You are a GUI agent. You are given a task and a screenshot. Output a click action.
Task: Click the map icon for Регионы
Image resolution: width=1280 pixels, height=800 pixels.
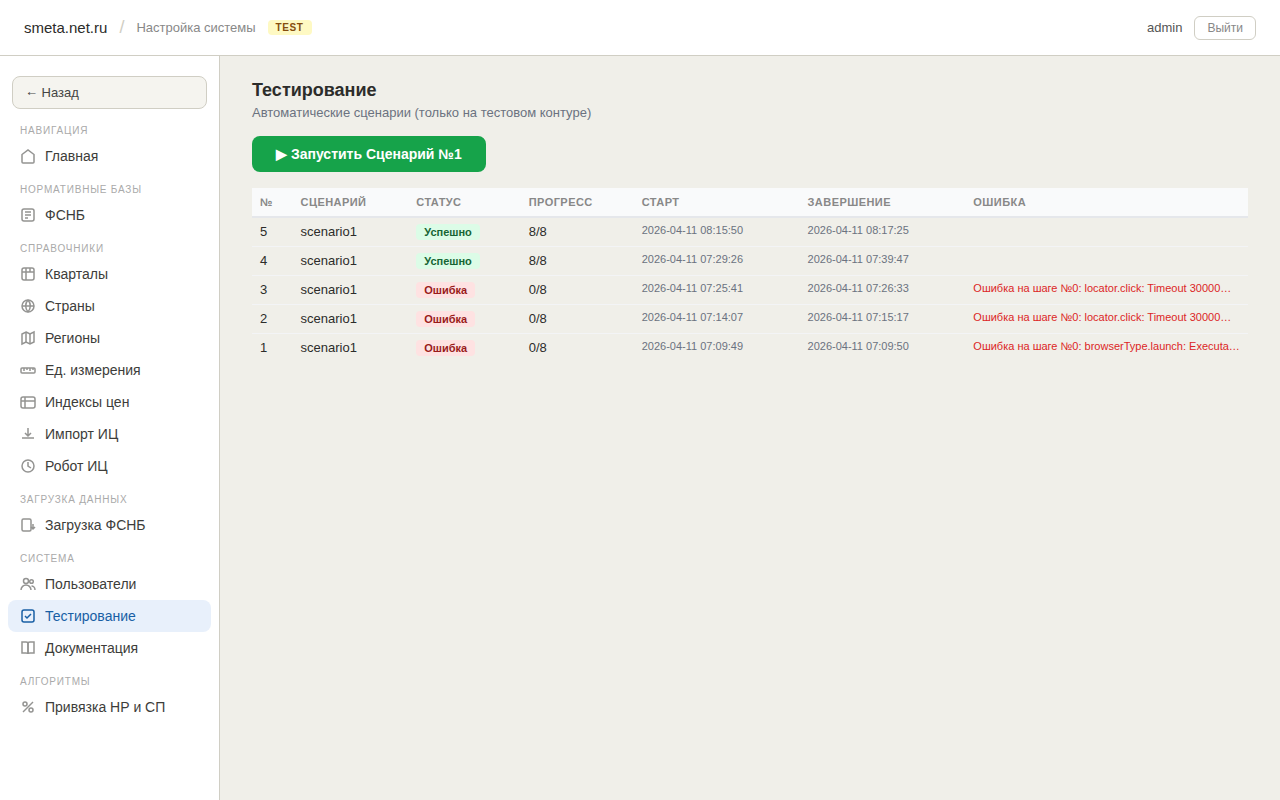(28, 338)
